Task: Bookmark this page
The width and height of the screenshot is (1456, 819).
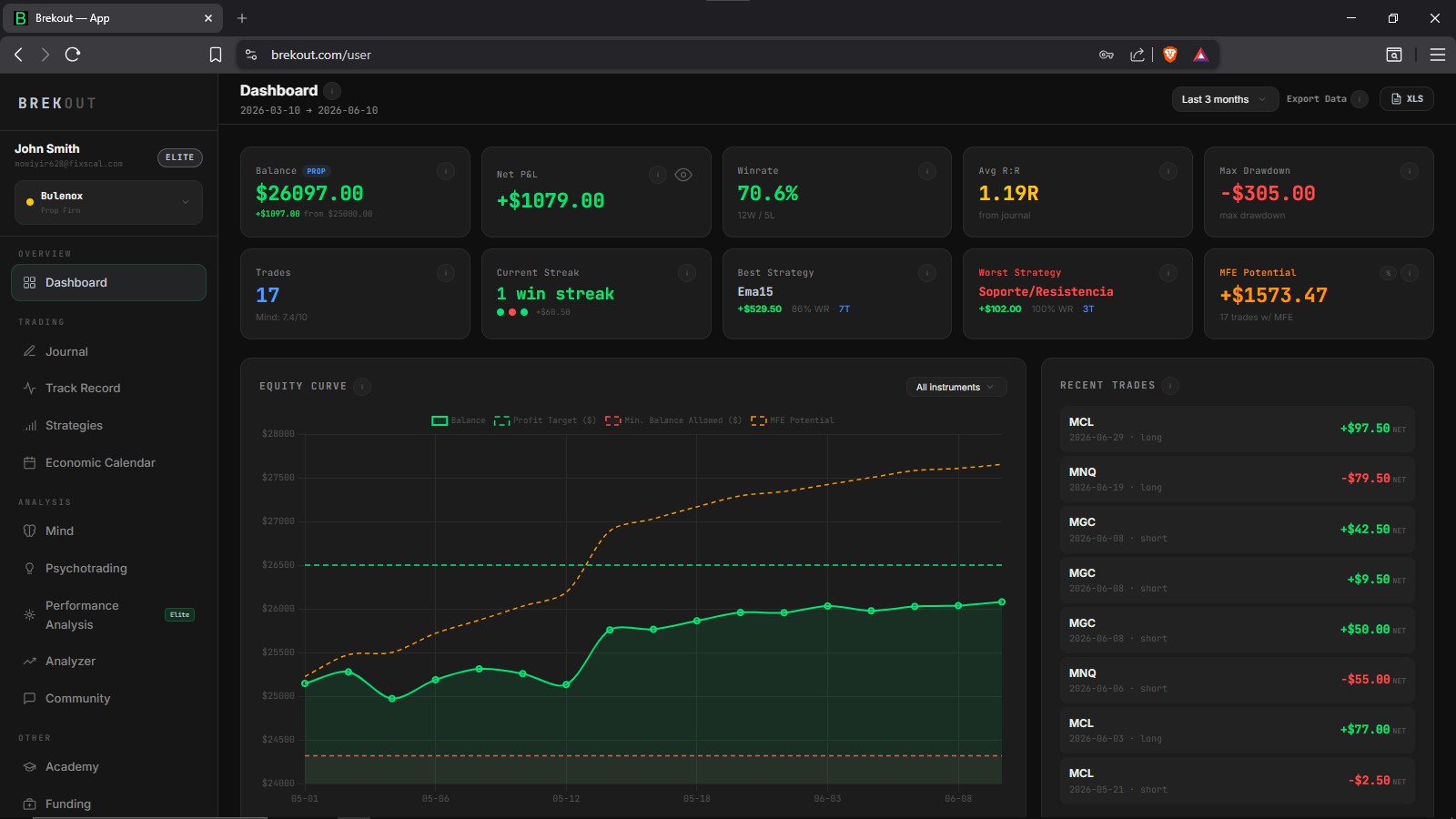Action: point(216,55)
